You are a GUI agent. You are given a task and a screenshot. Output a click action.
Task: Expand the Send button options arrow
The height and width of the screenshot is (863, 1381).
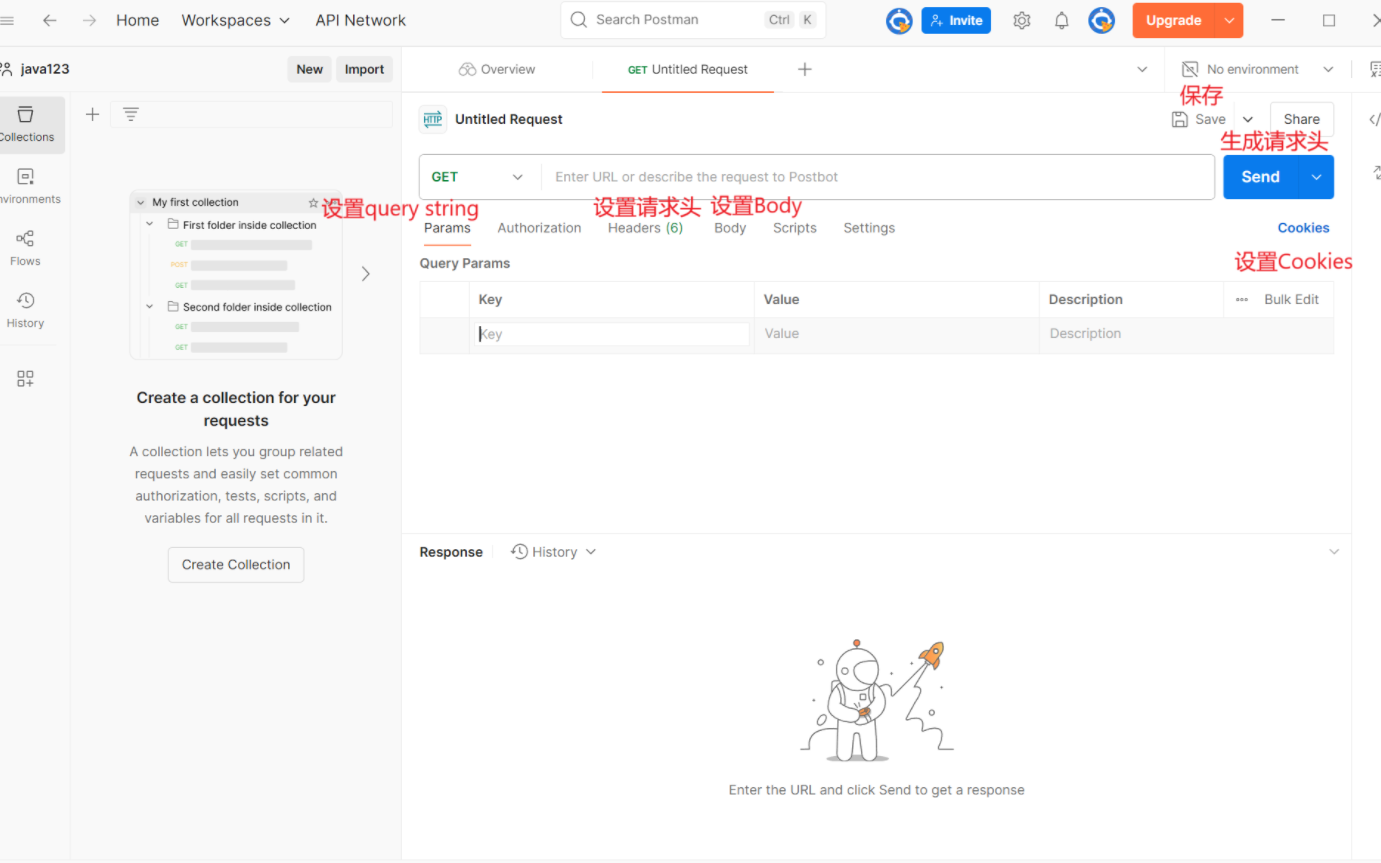[x=1316, y=177]
